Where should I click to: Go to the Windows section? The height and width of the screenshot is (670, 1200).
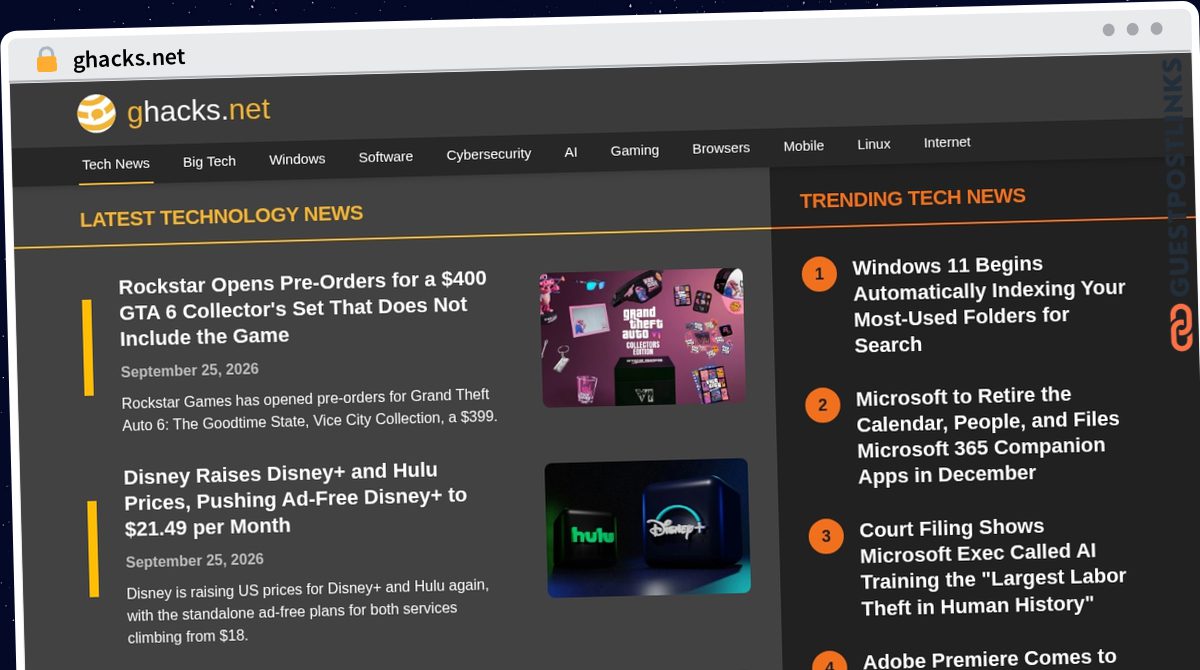tap(297, 159)
